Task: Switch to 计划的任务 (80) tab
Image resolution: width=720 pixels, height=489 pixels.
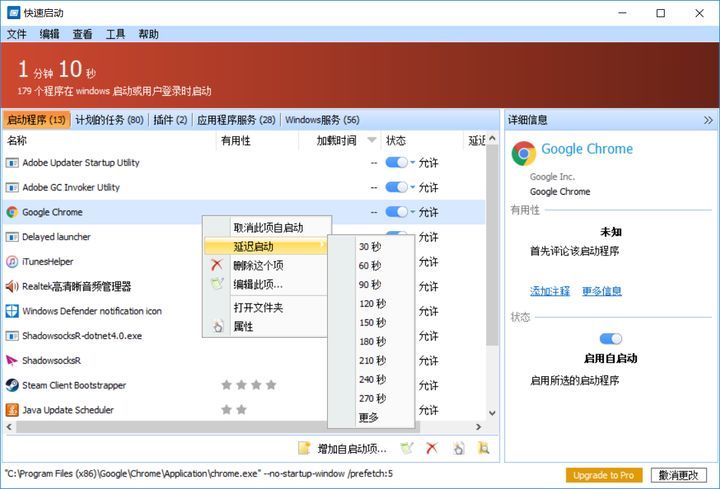Action: pos(109,120)
